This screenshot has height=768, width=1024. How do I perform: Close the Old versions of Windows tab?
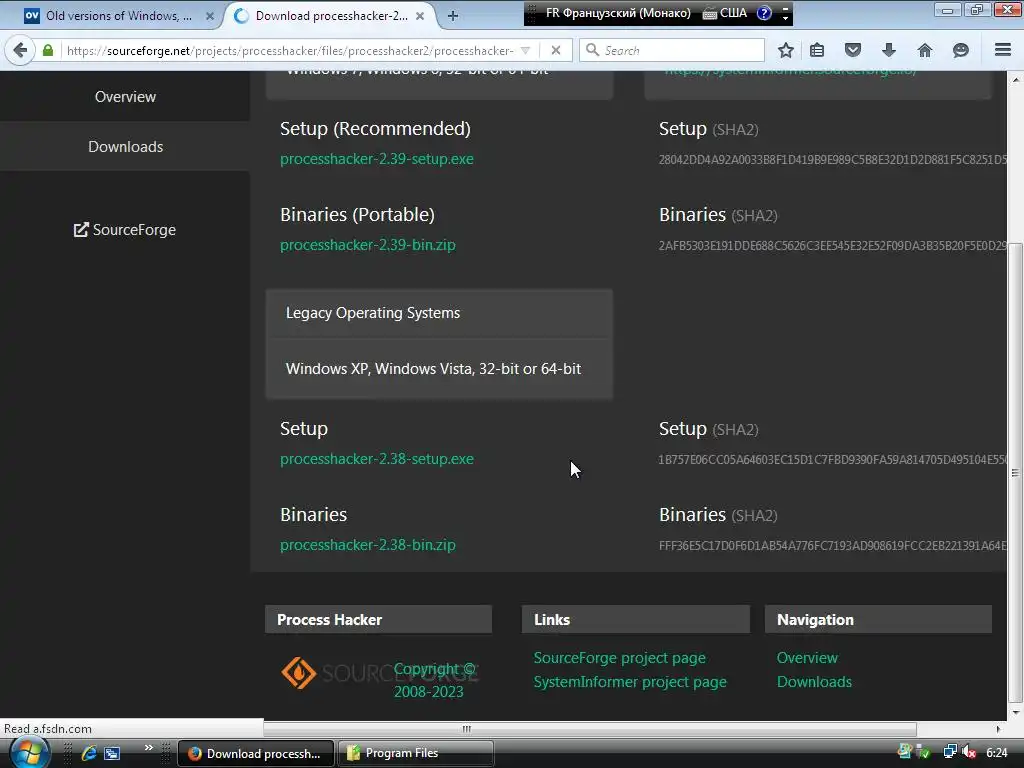(x=210, y=16)
